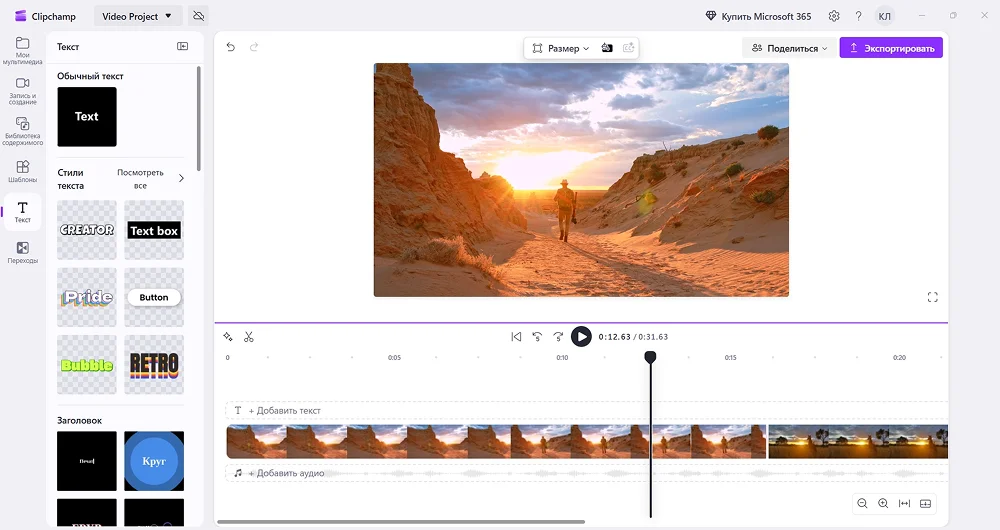Redo the last action
The width and height of the screenshot is (1000, 530).
click(x=254, y=47)
